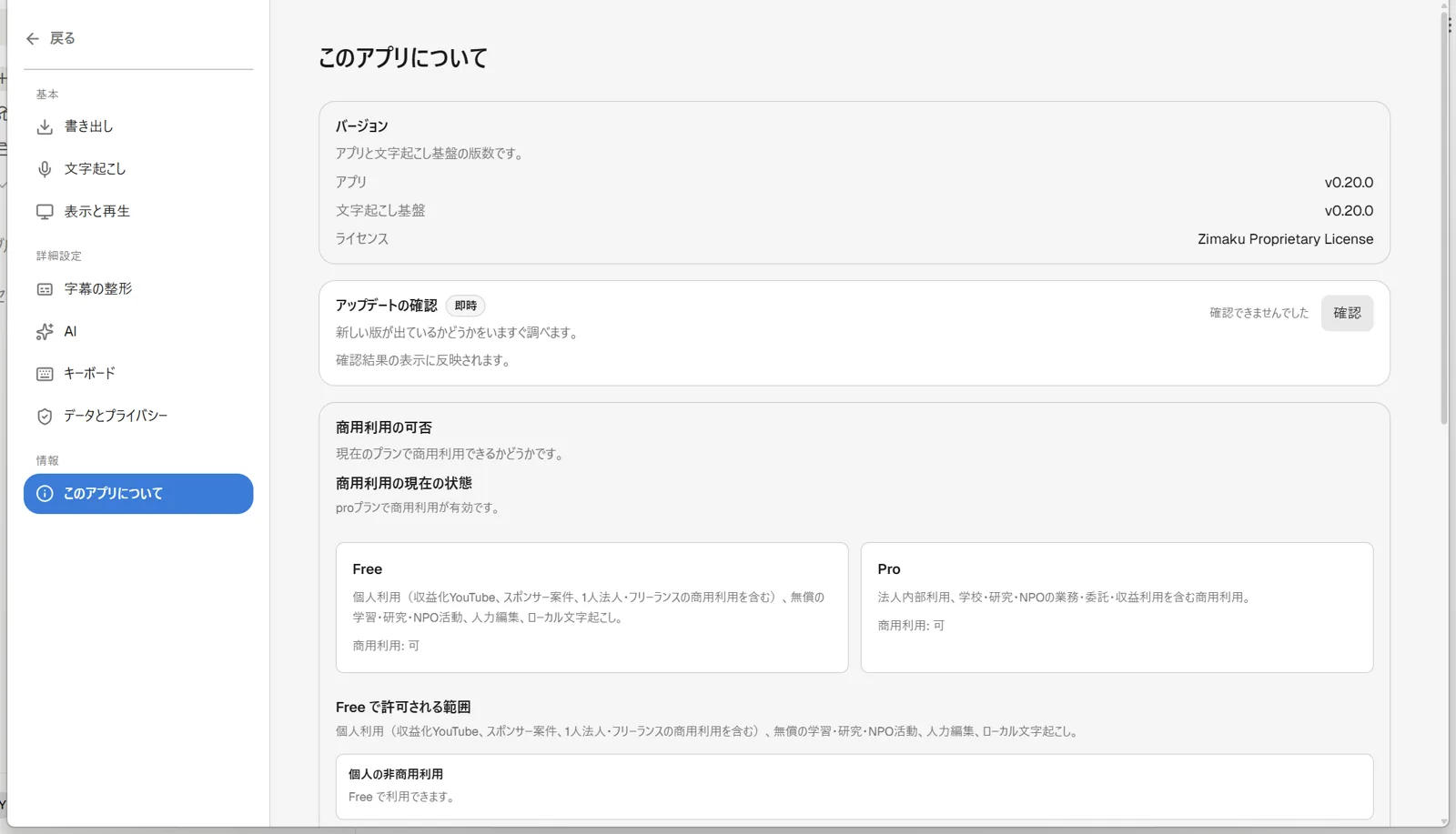Open データとプライバシー settings

[x=138, y=417]
